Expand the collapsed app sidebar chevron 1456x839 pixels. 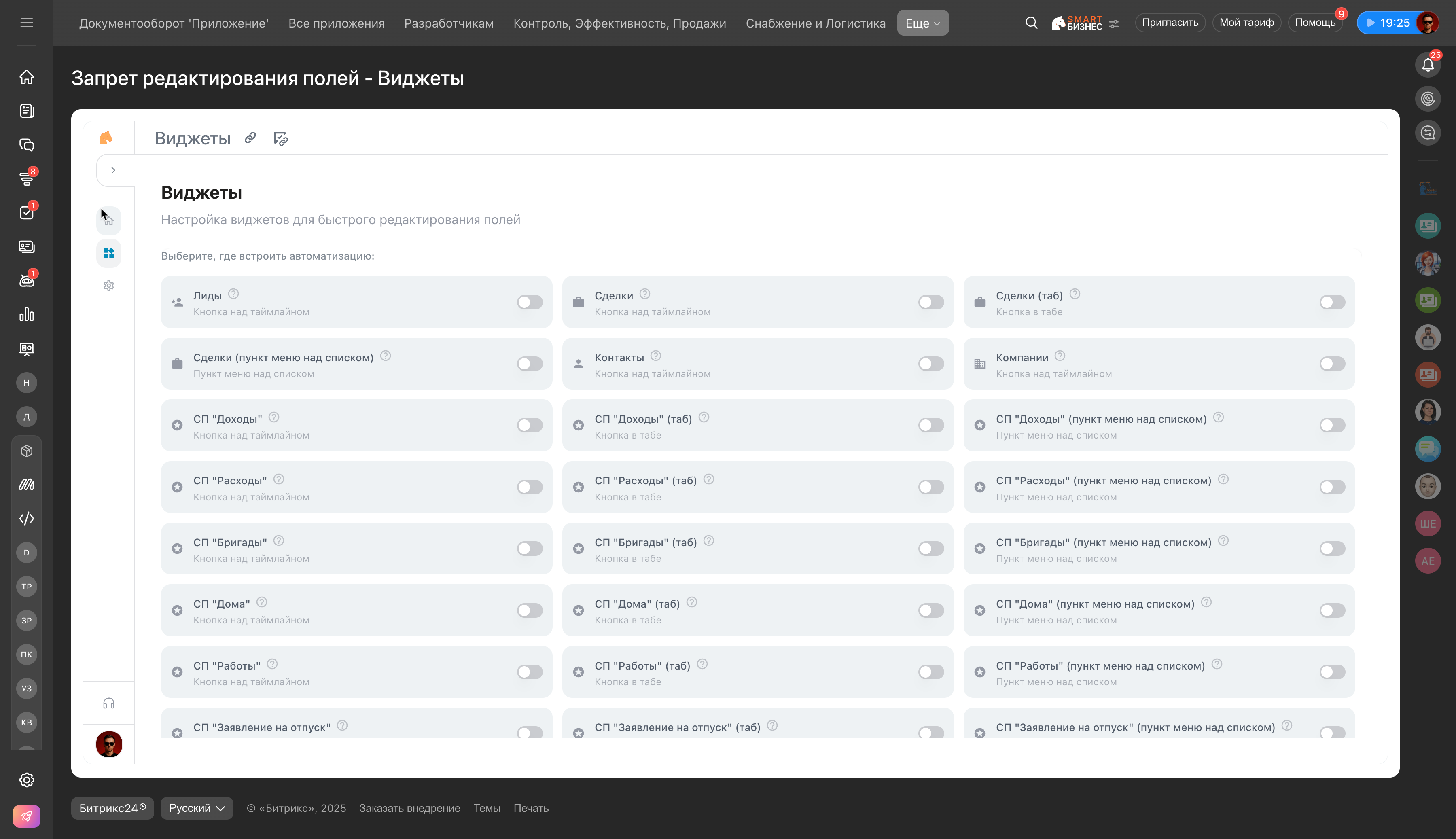pos(114,171)
